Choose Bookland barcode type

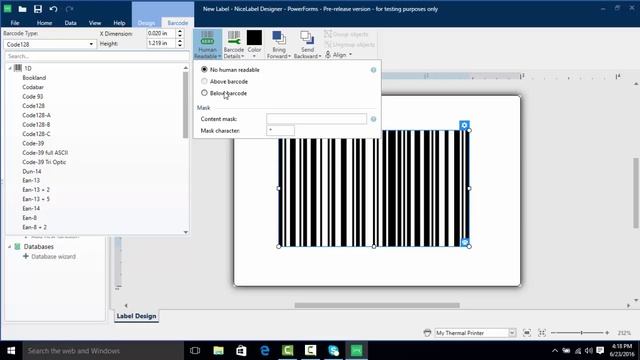tap(34, 78)
